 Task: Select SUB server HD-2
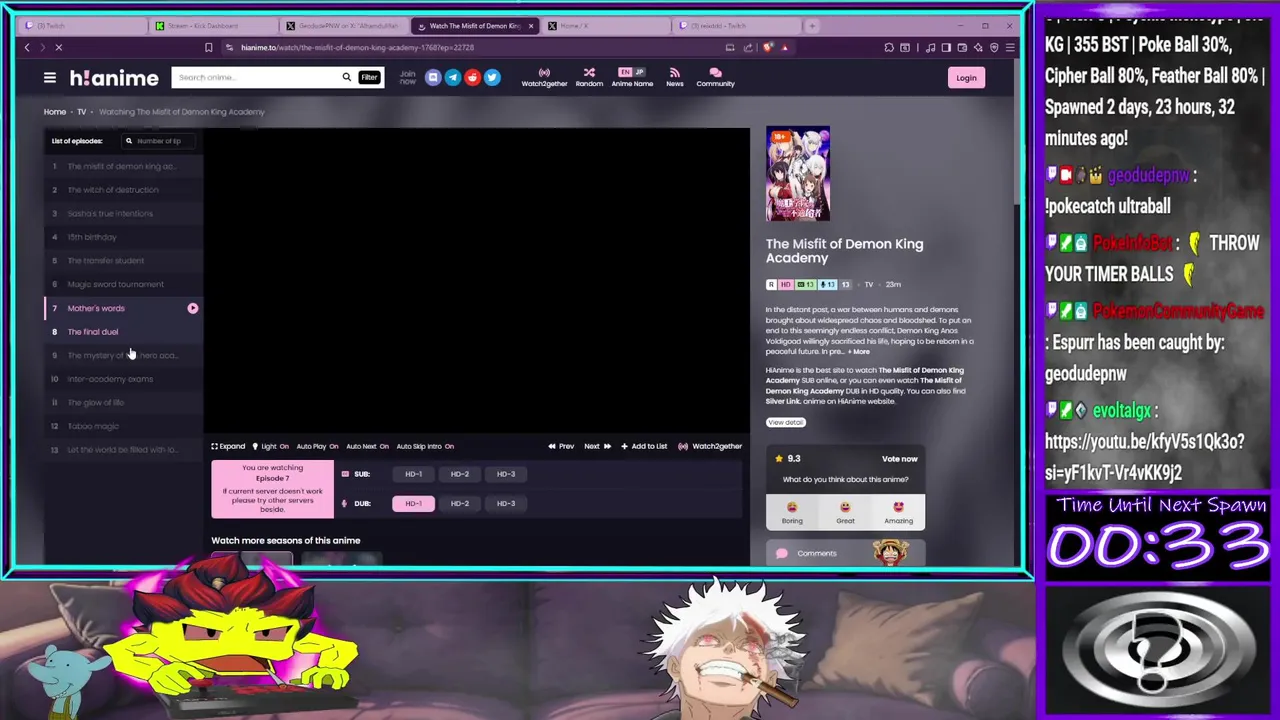(459, 474)
